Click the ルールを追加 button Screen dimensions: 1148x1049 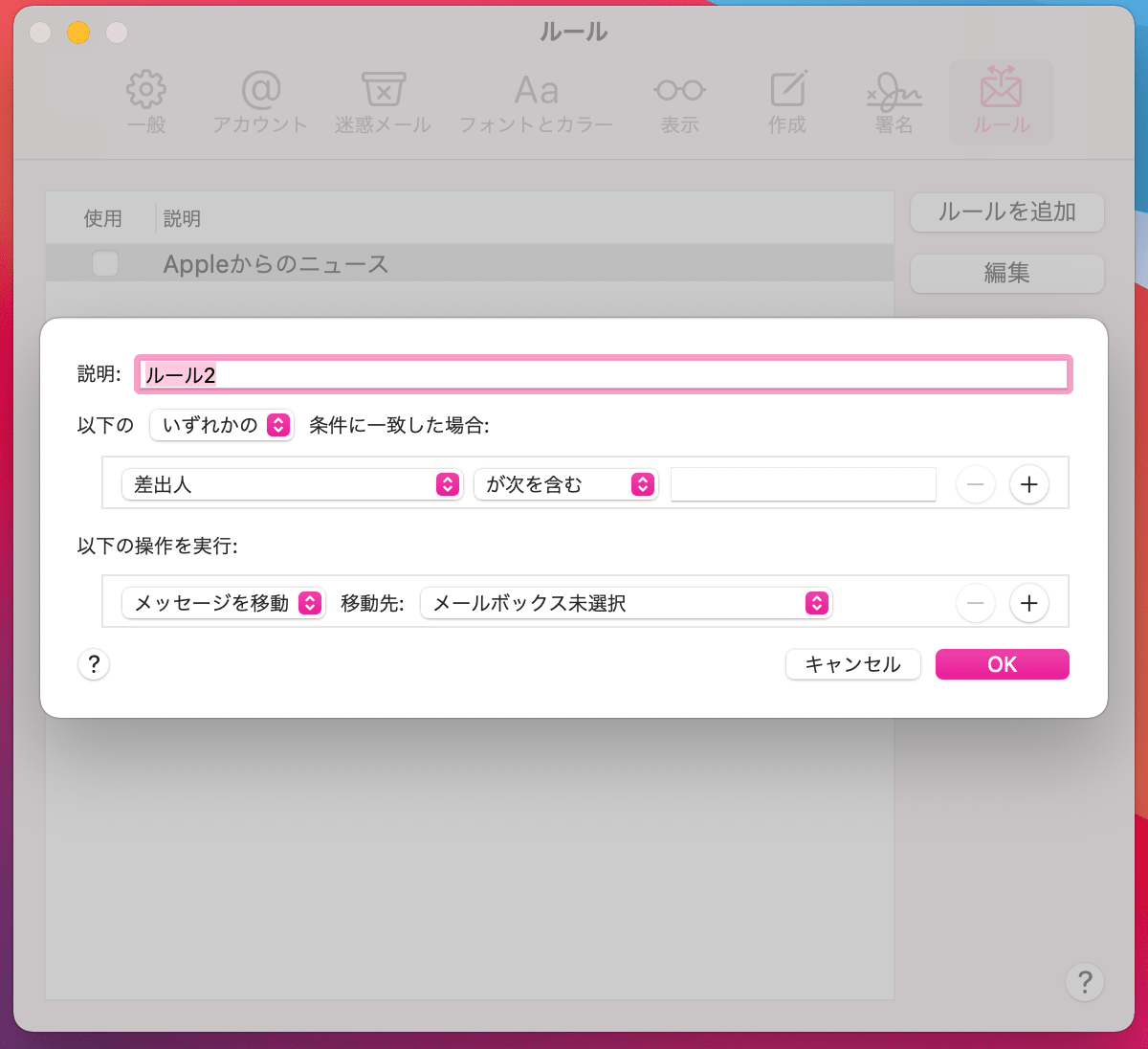[x=1006, y=212]
